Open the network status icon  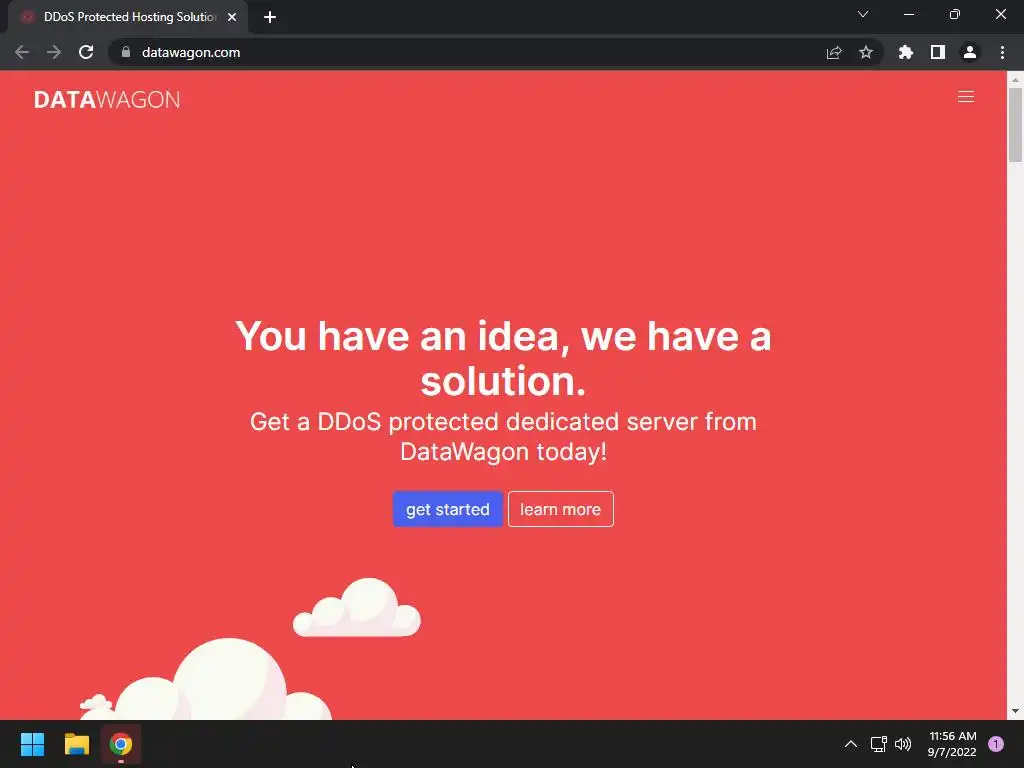tap(878, 744)
